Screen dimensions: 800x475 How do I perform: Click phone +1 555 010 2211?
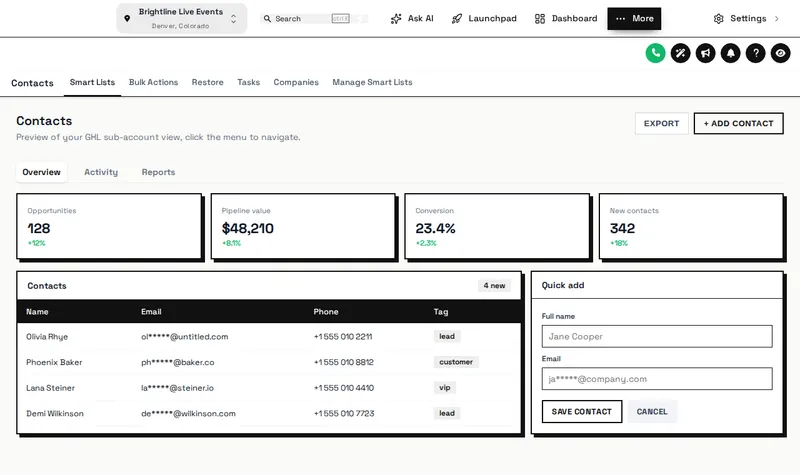tap(343, 337)
